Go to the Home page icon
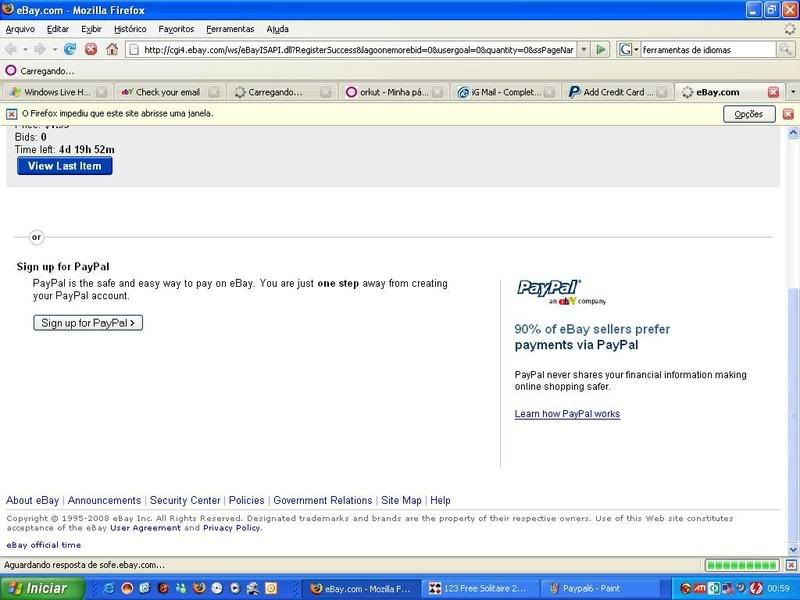 [112, 49]
